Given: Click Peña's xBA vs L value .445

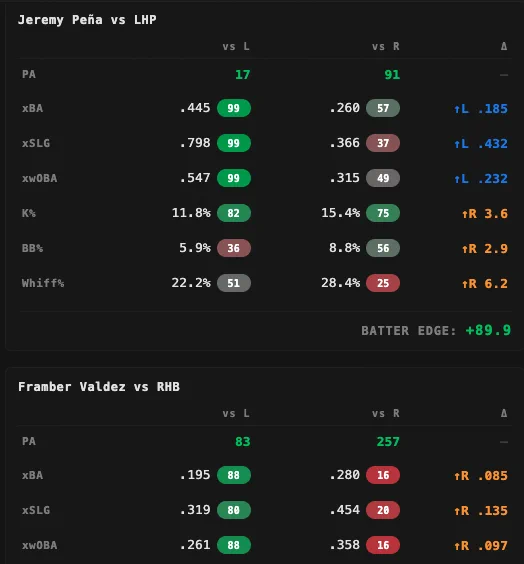Looking at the screenshot, I should [195, 108].
